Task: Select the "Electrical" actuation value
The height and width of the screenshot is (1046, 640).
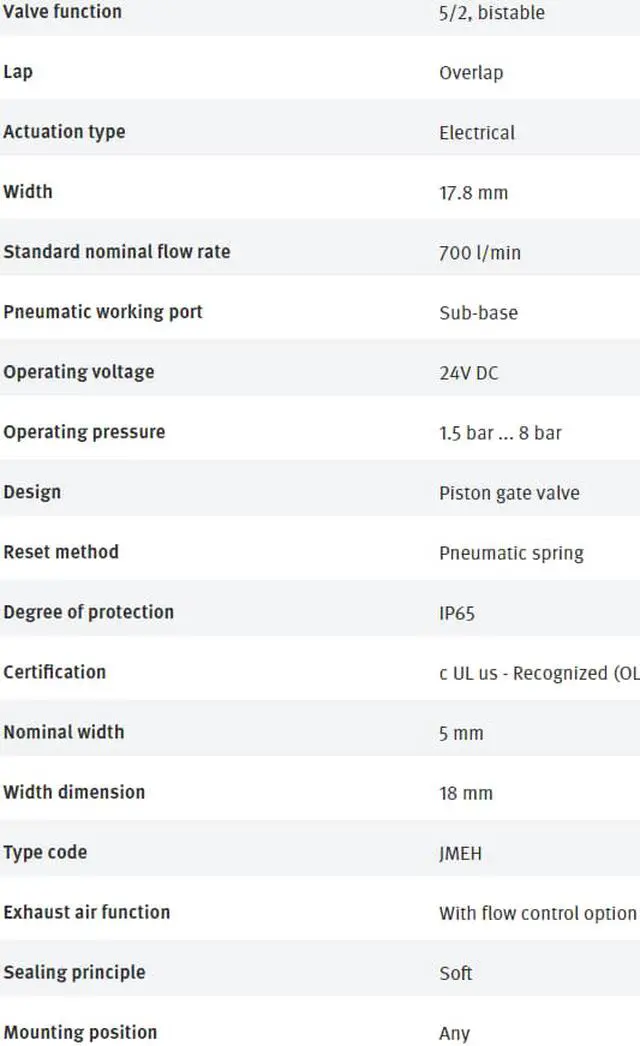Action: point(477,133)
